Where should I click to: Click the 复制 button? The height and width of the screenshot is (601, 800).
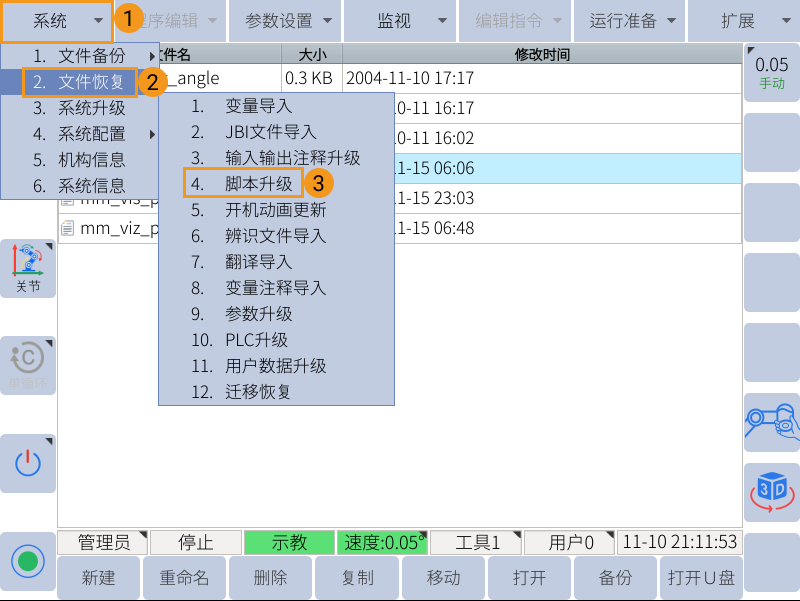(x=357, y=578)
